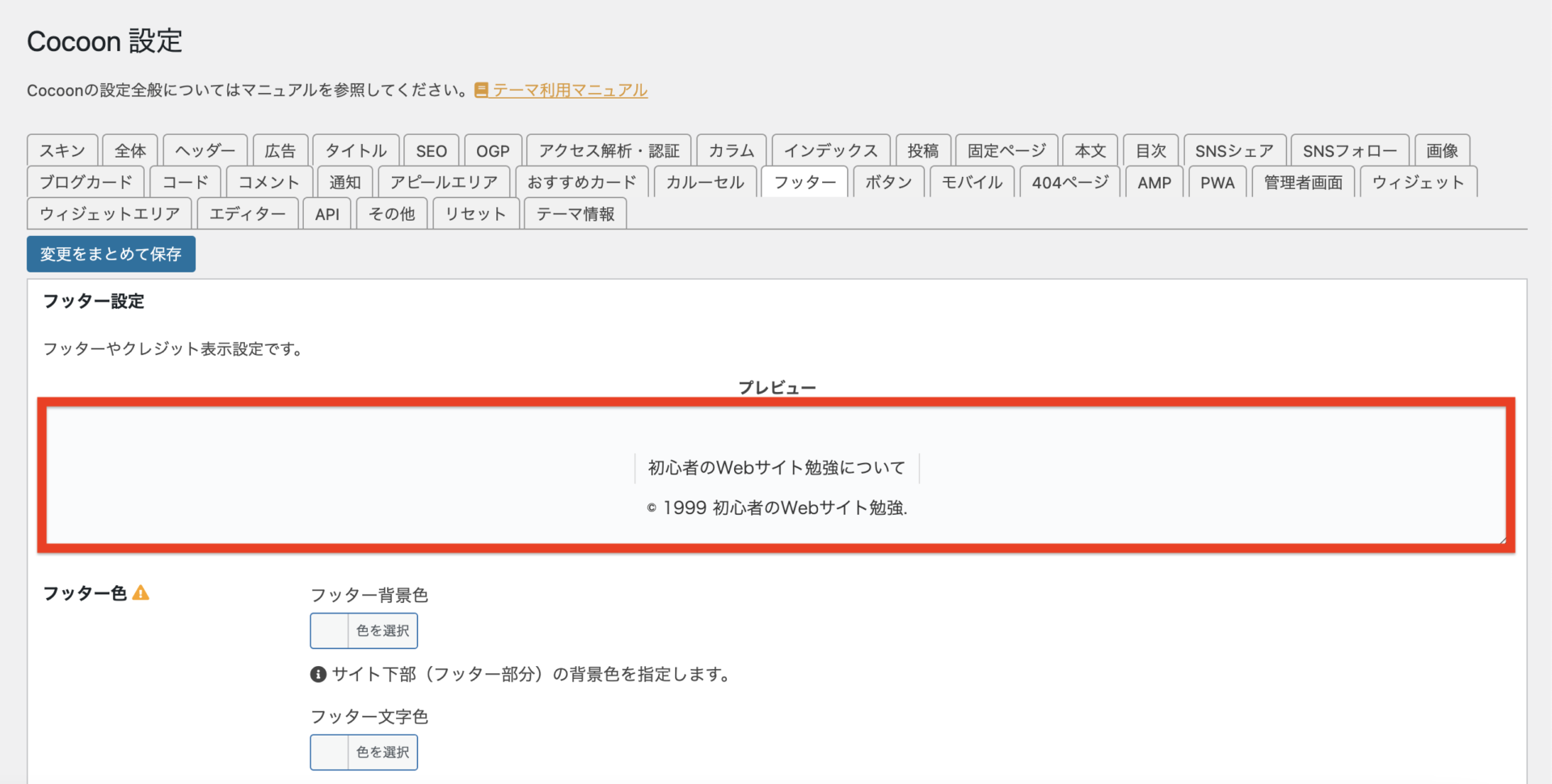Click the background color info icon

click(x=318, y=674)
